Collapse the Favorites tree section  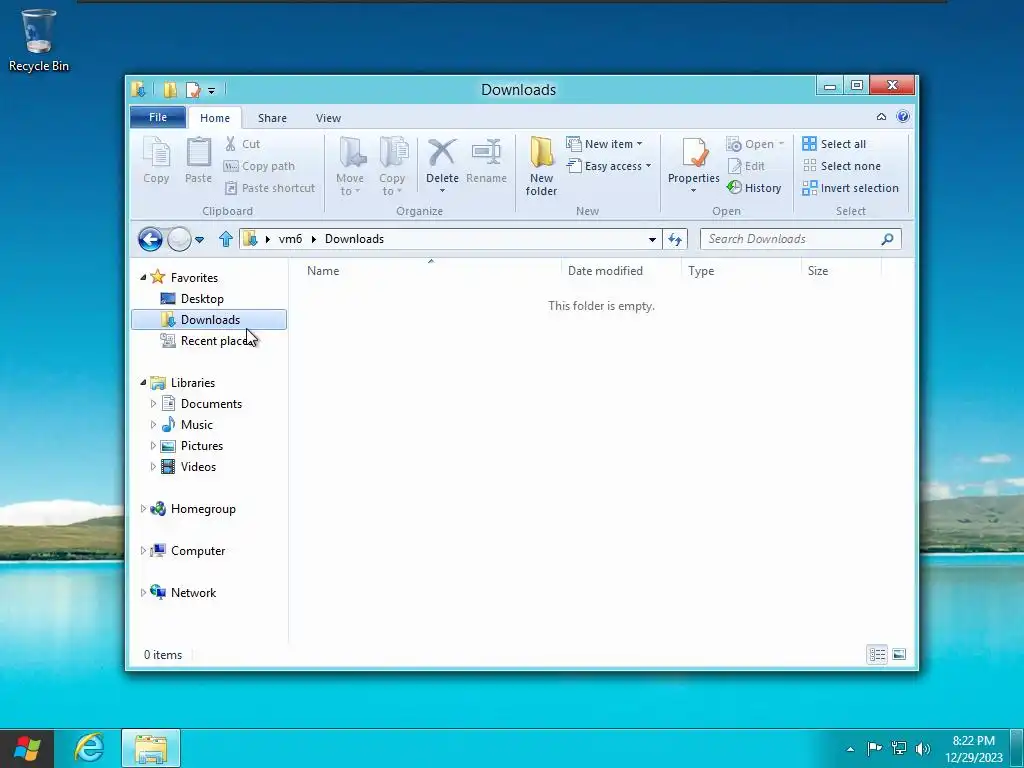[143, 278]
